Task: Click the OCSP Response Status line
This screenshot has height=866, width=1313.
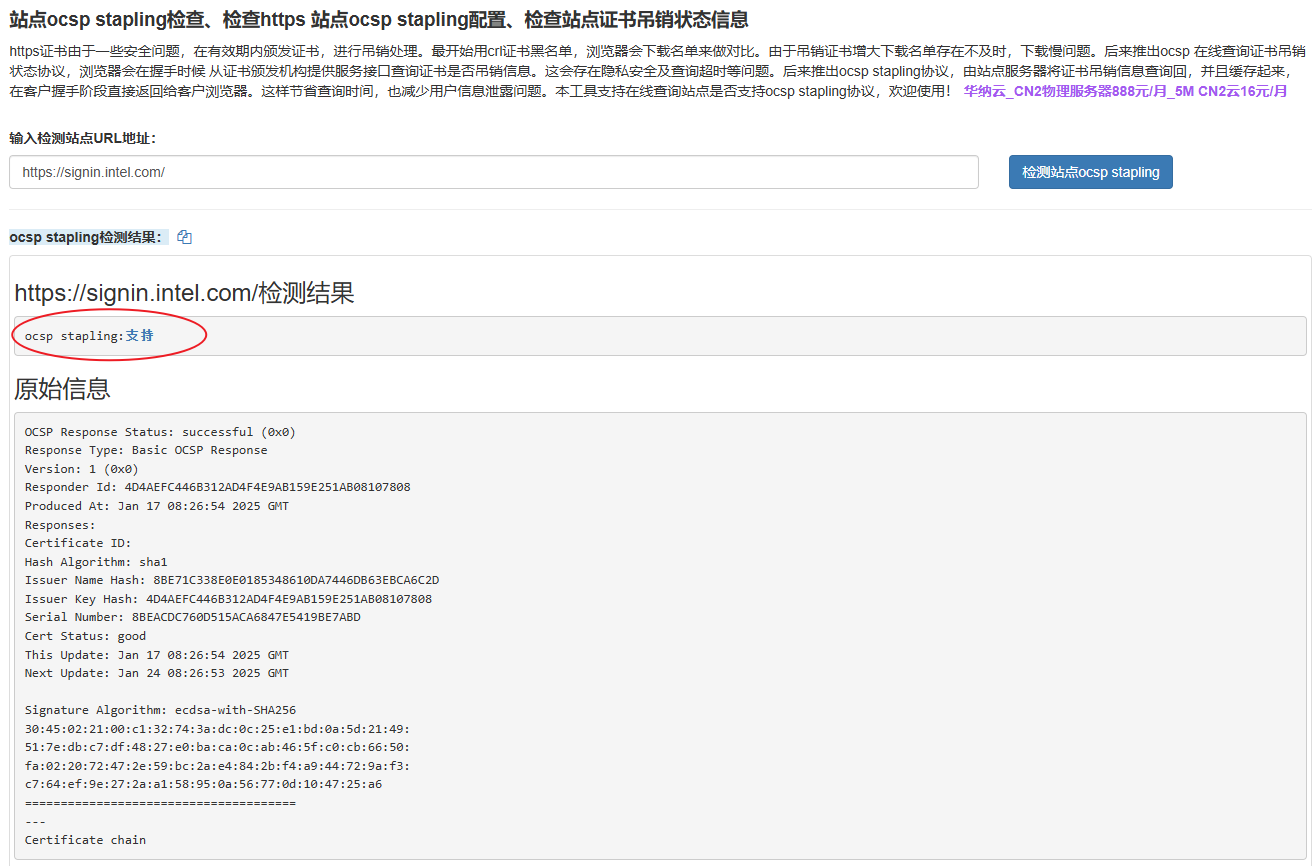Action: pos(160,432)
